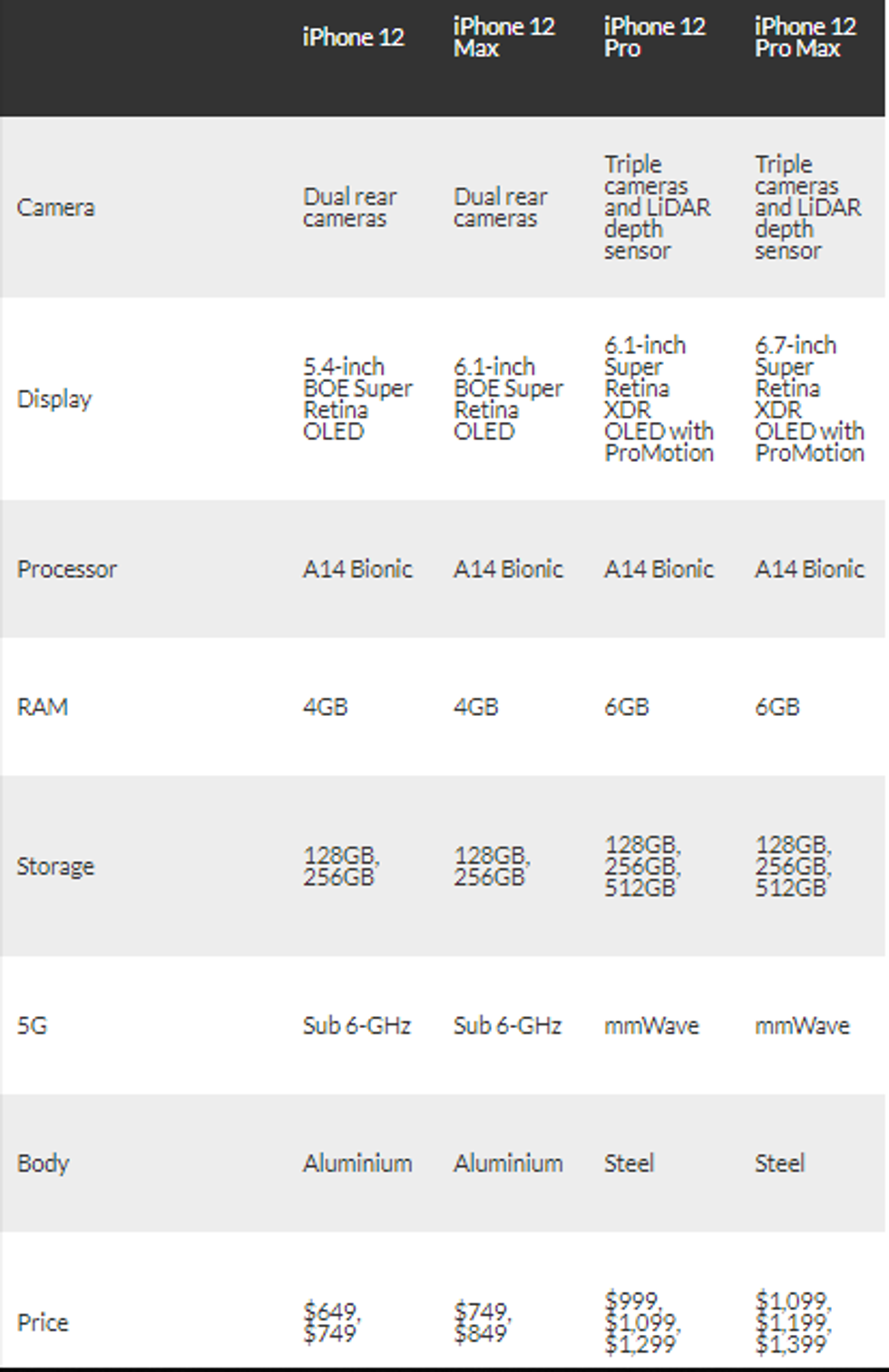This screenshot has width=889, height=1372.
Task: Select the RAM row label
Action: point(43,706)
